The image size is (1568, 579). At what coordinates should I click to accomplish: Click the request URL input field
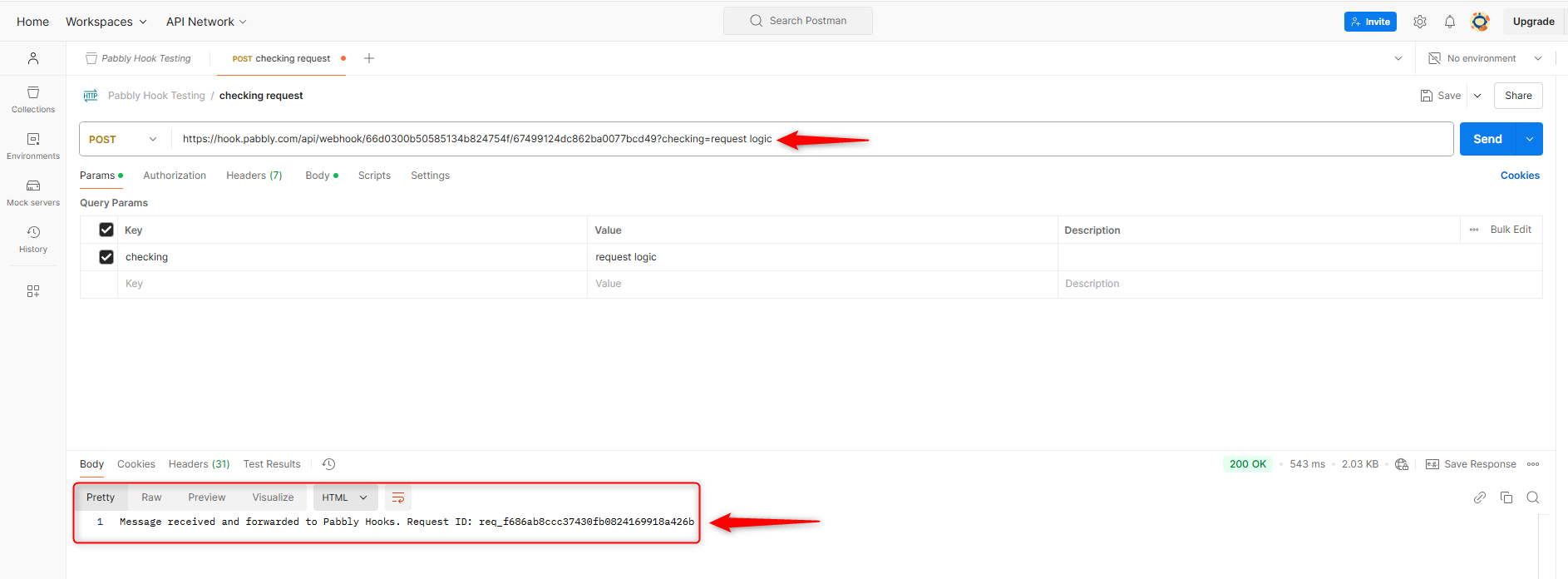click(812, 139)
